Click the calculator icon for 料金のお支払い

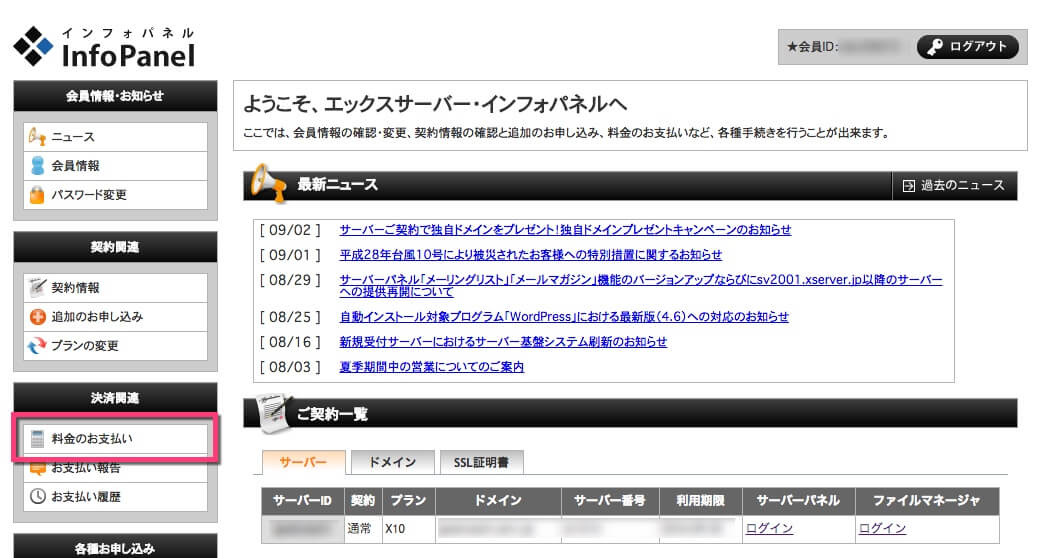[x=37, y=439]
